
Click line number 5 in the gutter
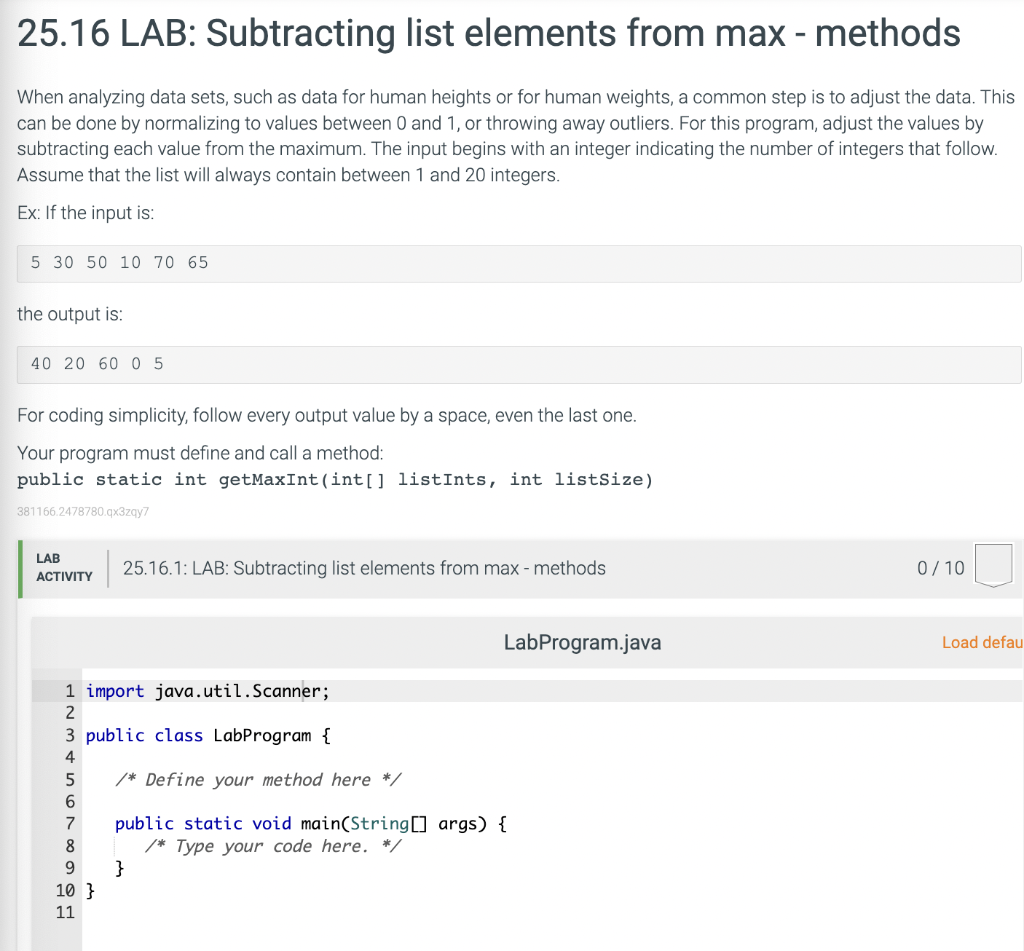tap(70, 780)
